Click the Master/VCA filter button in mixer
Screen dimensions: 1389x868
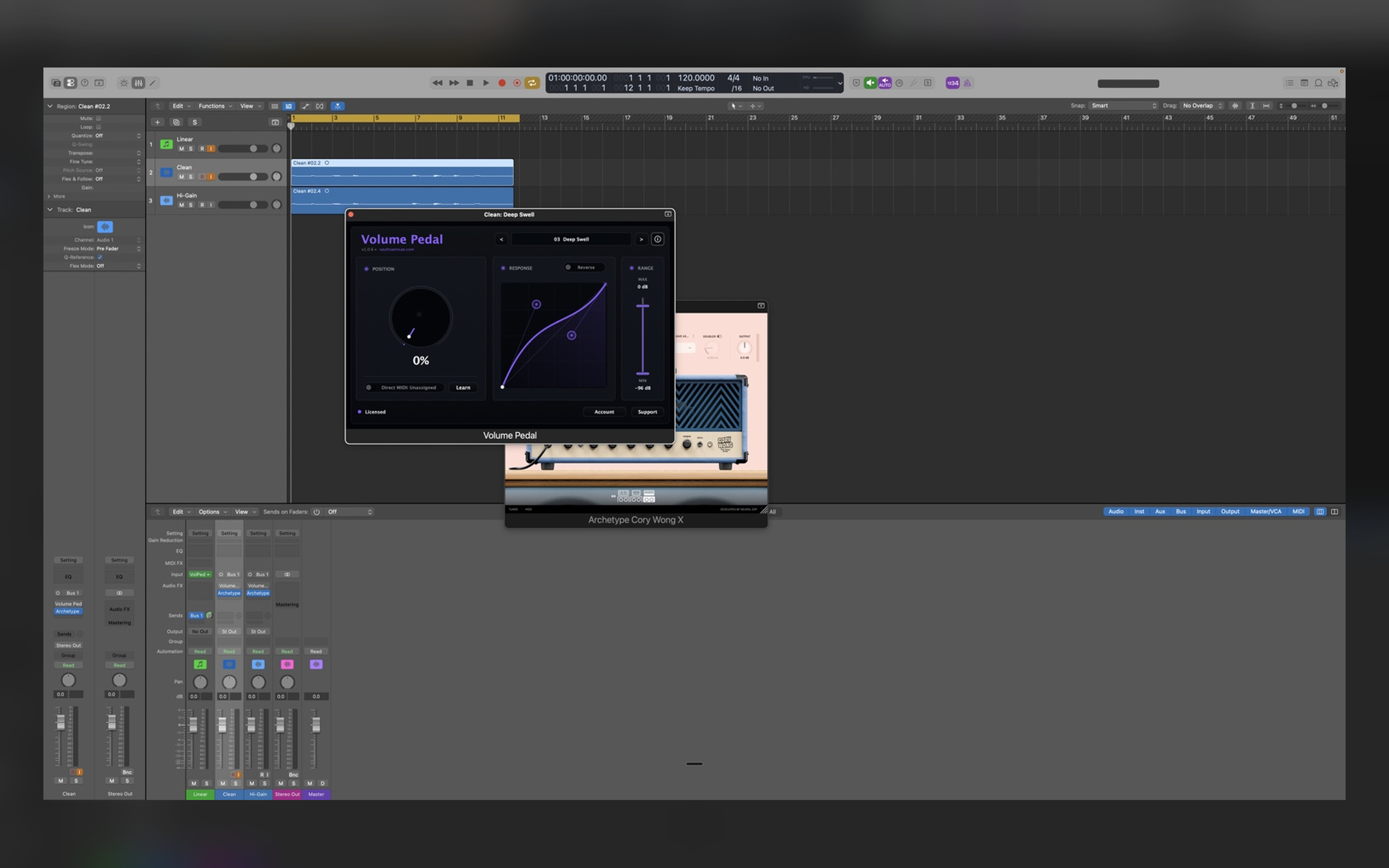point(1266,512)
